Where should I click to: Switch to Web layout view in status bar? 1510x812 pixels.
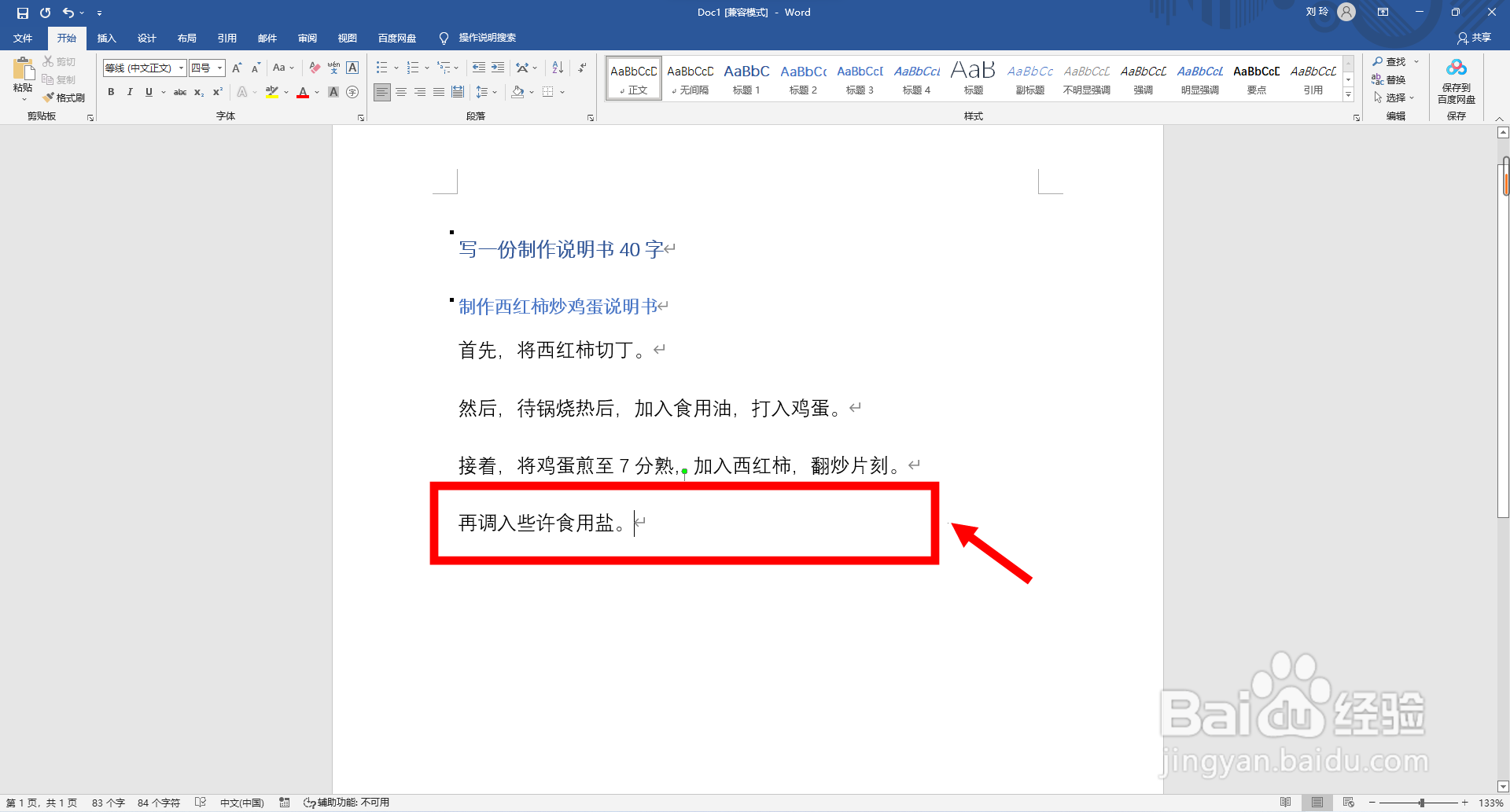click(x=1349, y=803)
